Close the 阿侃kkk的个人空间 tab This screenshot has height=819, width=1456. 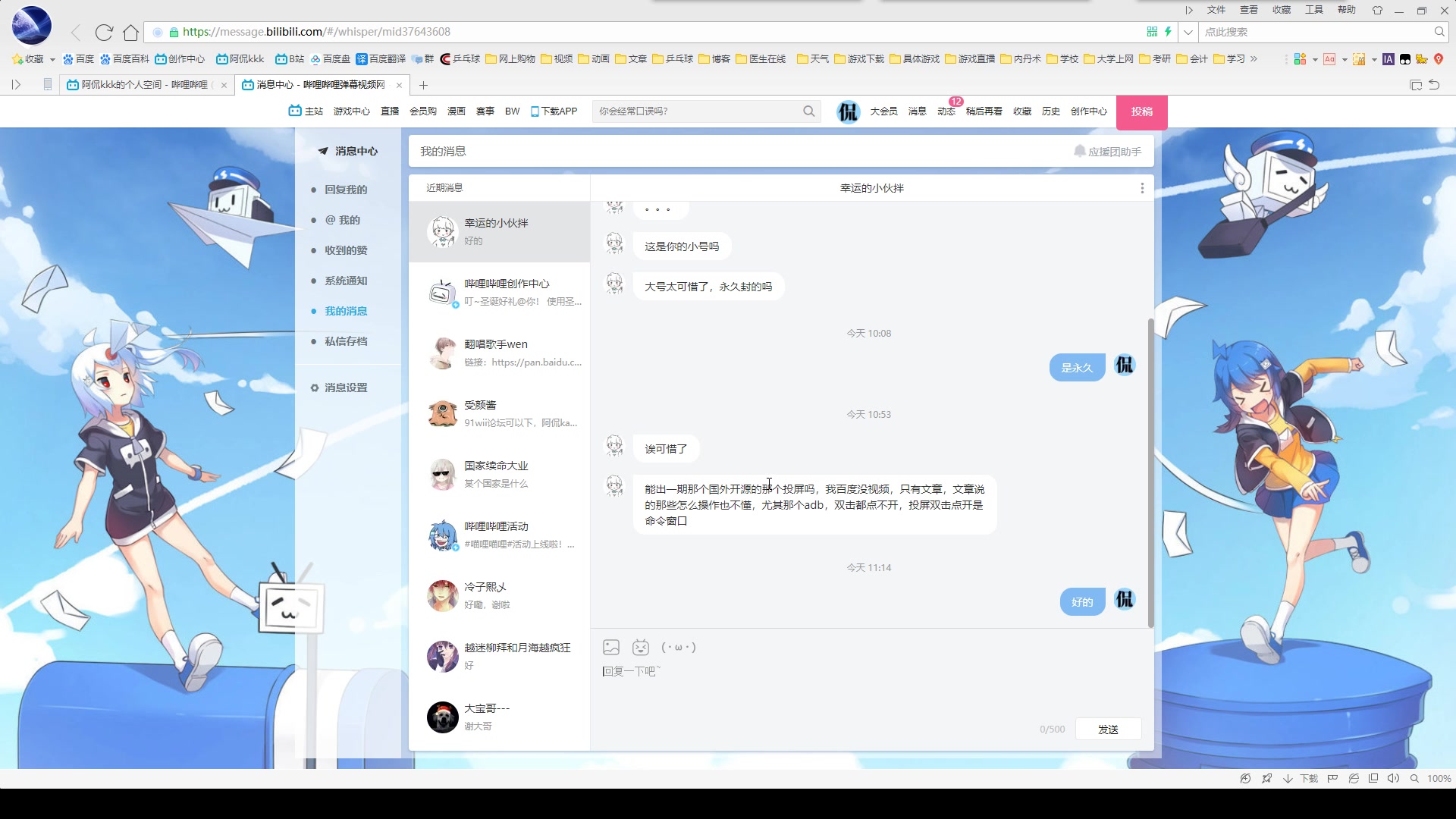pos(224,85)
